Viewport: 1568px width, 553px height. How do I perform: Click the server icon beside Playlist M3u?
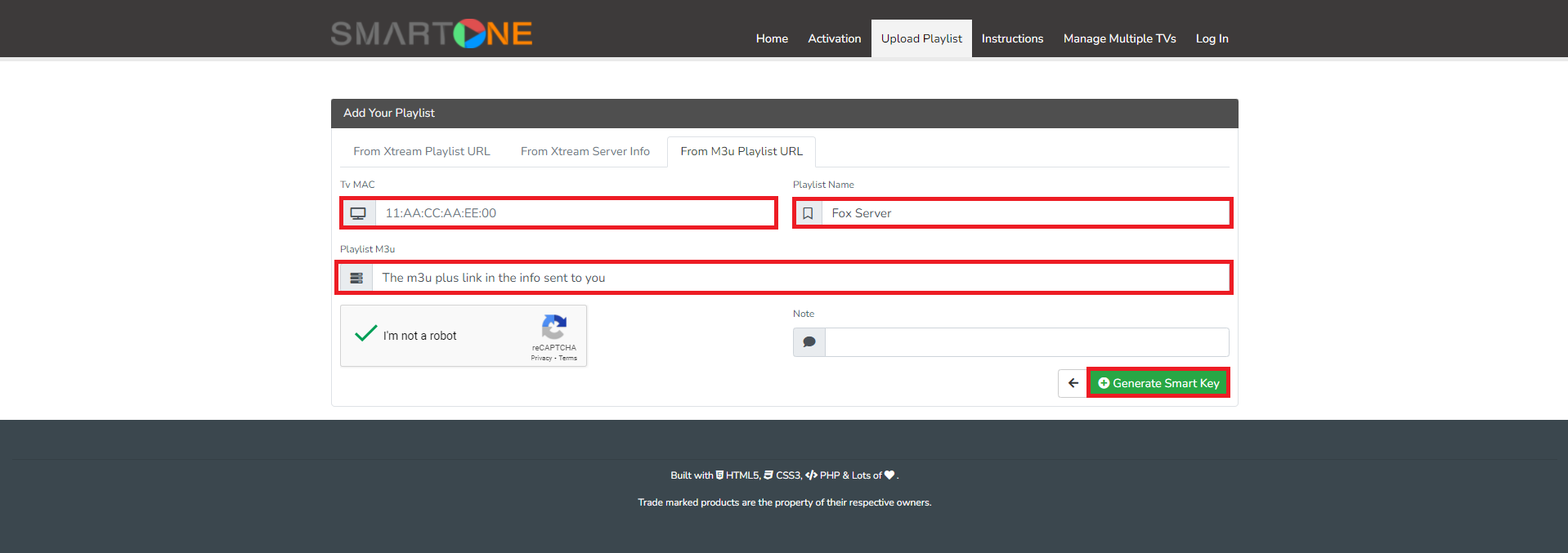(356, 278)
